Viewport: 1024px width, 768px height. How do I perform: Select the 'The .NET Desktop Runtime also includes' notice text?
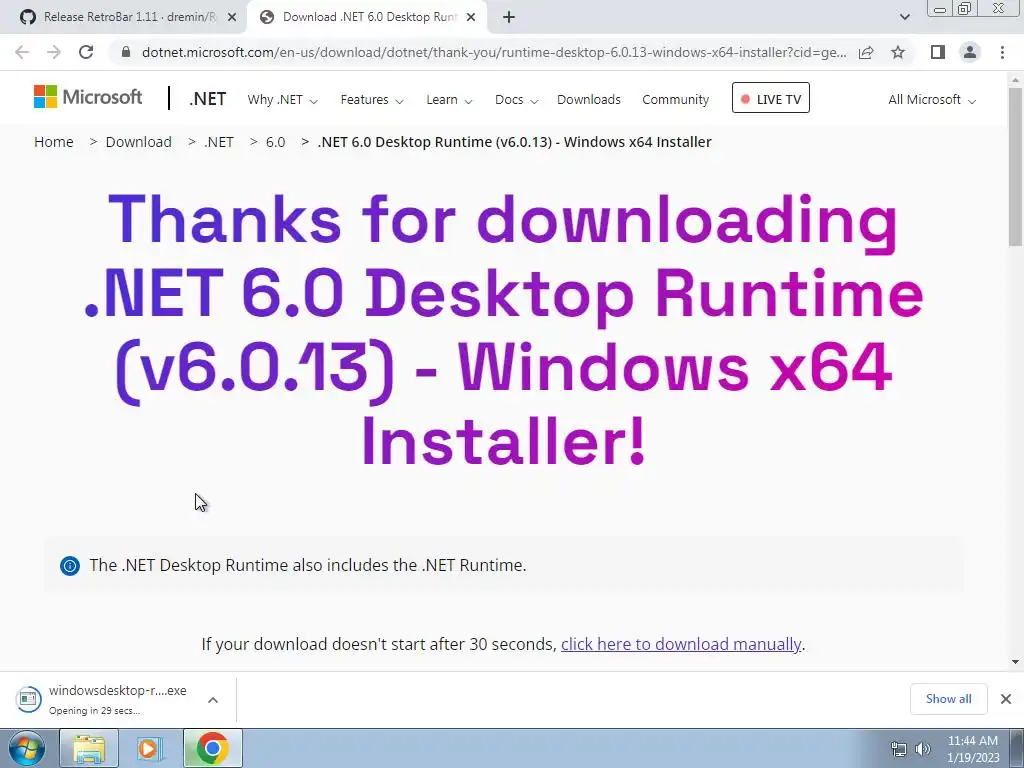[308, 565]
